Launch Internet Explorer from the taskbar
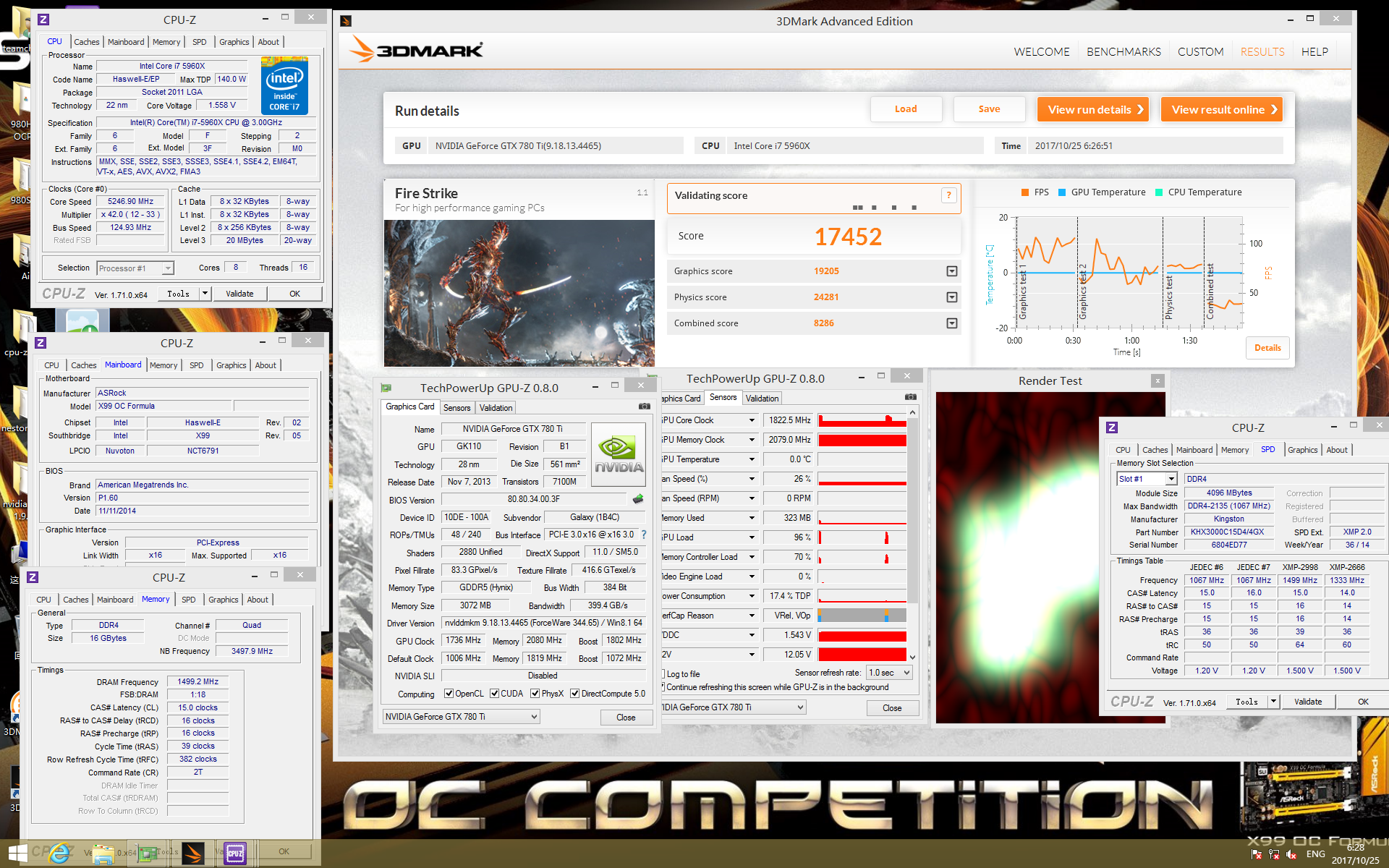The height and width of the screenshot is (868, 1389). [x=59, y=854]
